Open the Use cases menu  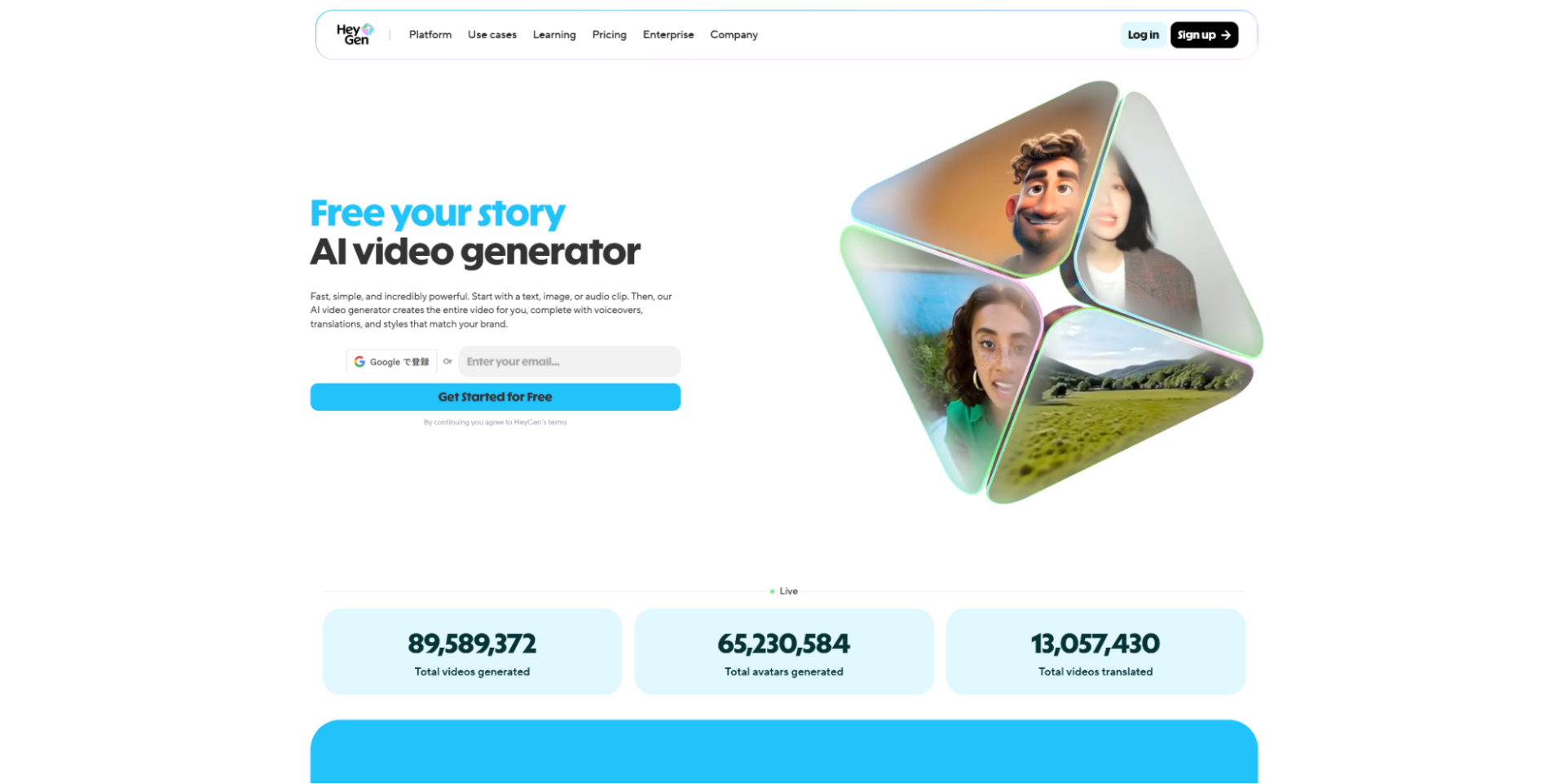coord(492,35)
